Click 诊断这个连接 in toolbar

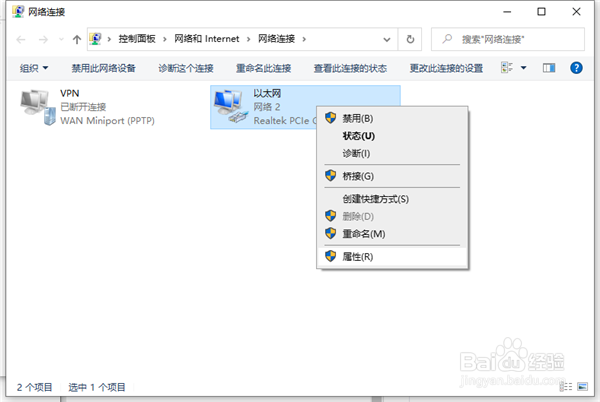[186, 68]
